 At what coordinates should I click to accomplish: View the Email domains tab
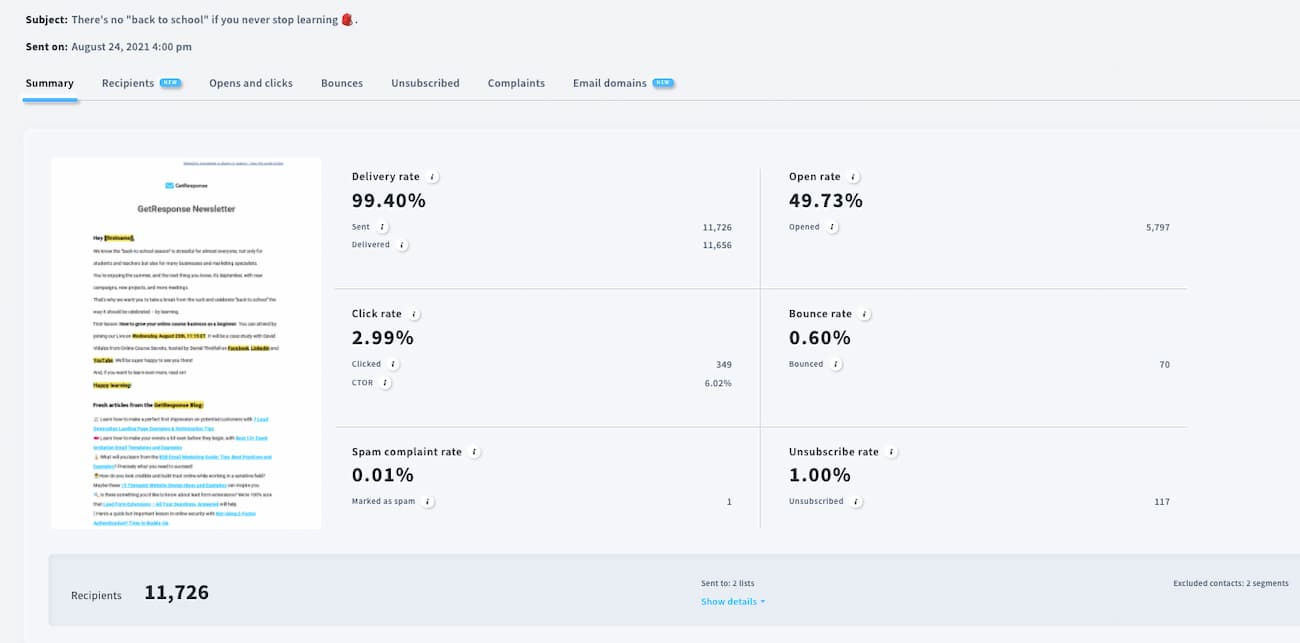pos(610,83)
